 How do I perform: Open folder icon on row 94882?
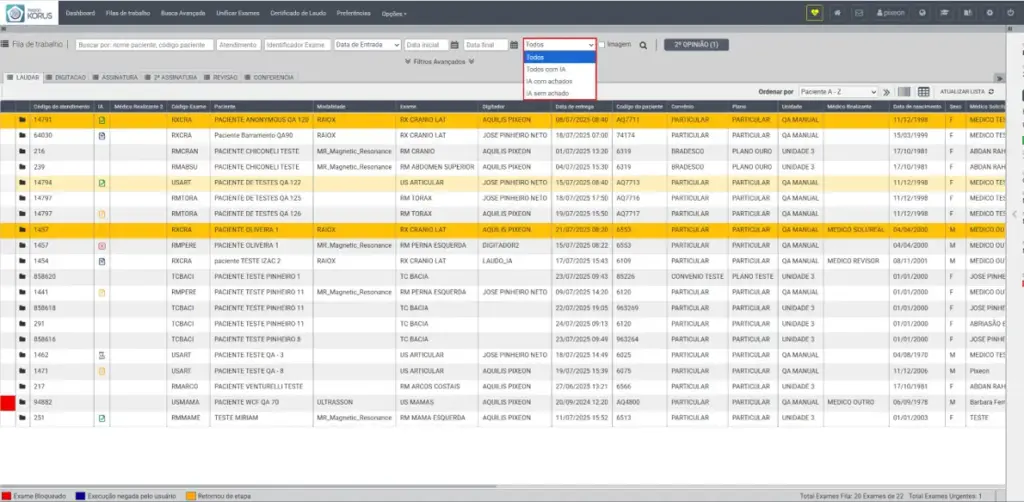coord(22,402)
